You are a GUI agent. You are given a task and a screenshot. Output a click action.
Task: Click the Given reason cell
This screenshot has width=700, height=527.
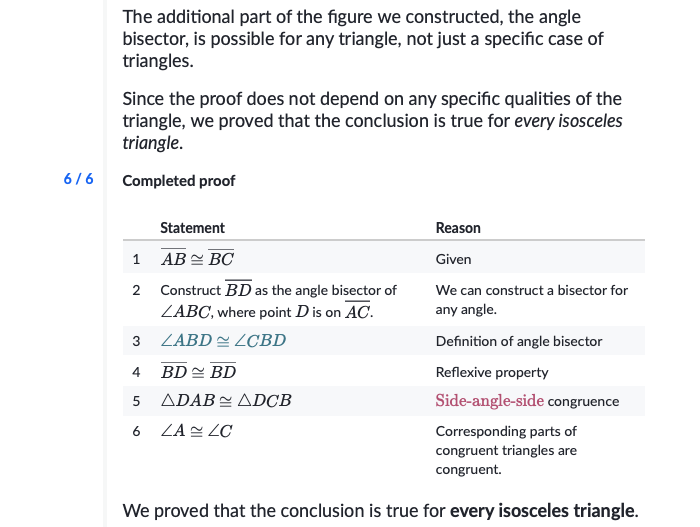click(x=453, y=259)
